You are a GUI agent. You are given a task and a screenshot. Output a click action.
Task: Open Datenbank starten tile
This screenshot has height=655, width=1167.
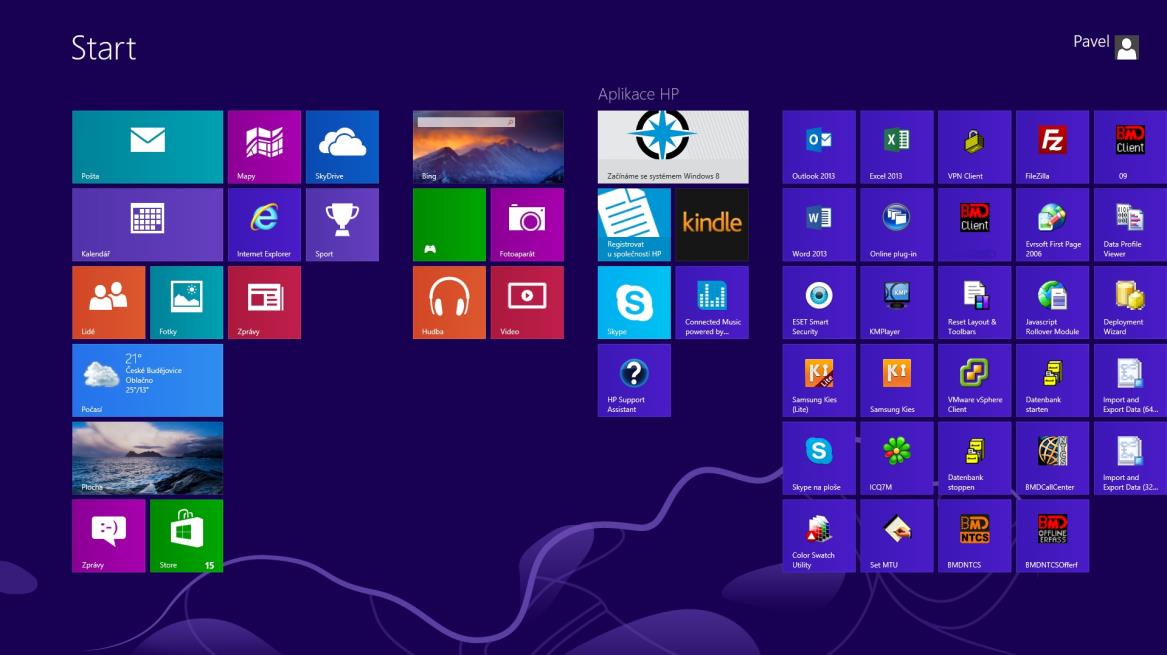pos(1052,380)
